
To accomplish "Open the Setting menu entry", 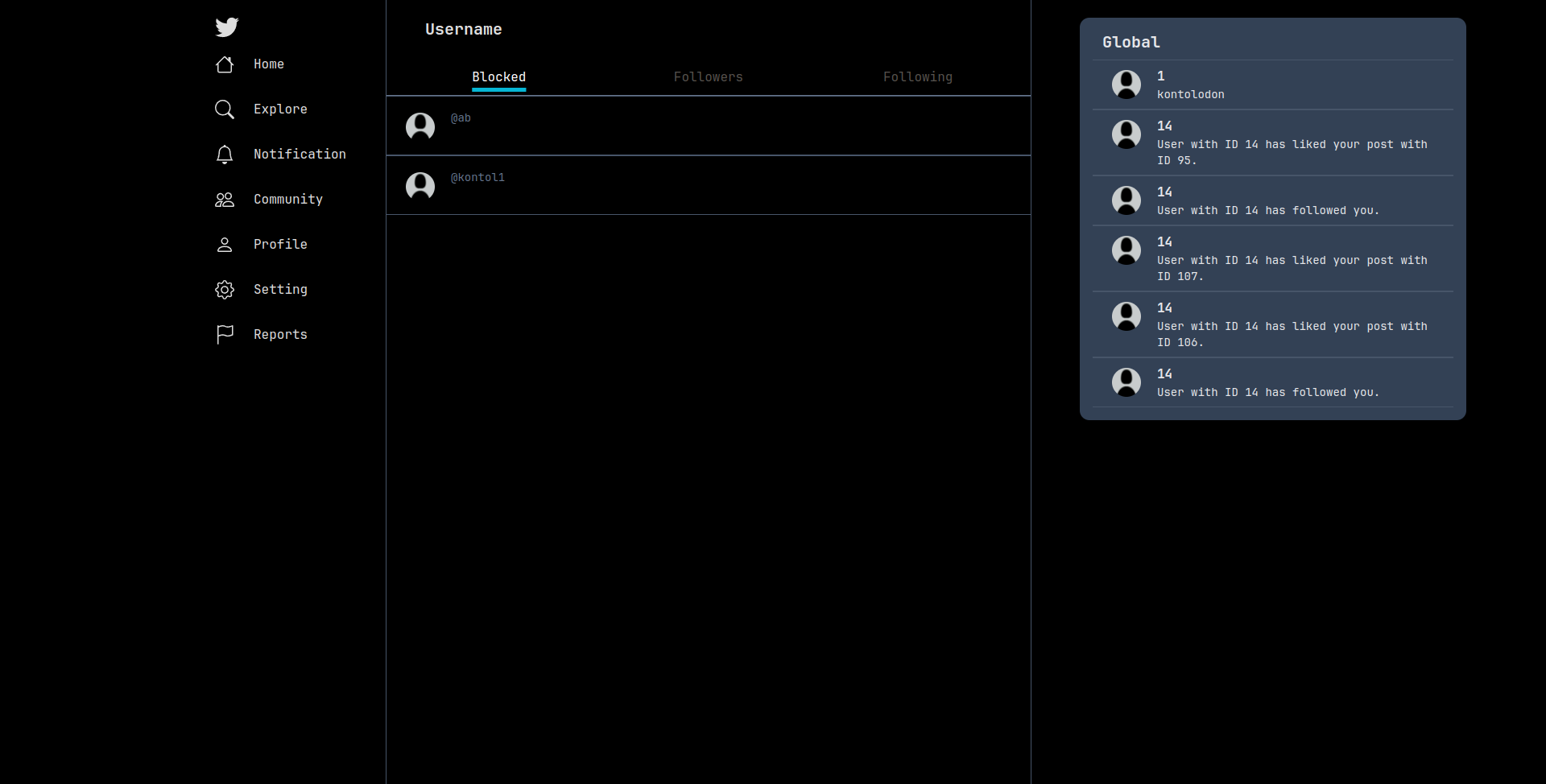I will pyautogui.click(x=280, y=290).
